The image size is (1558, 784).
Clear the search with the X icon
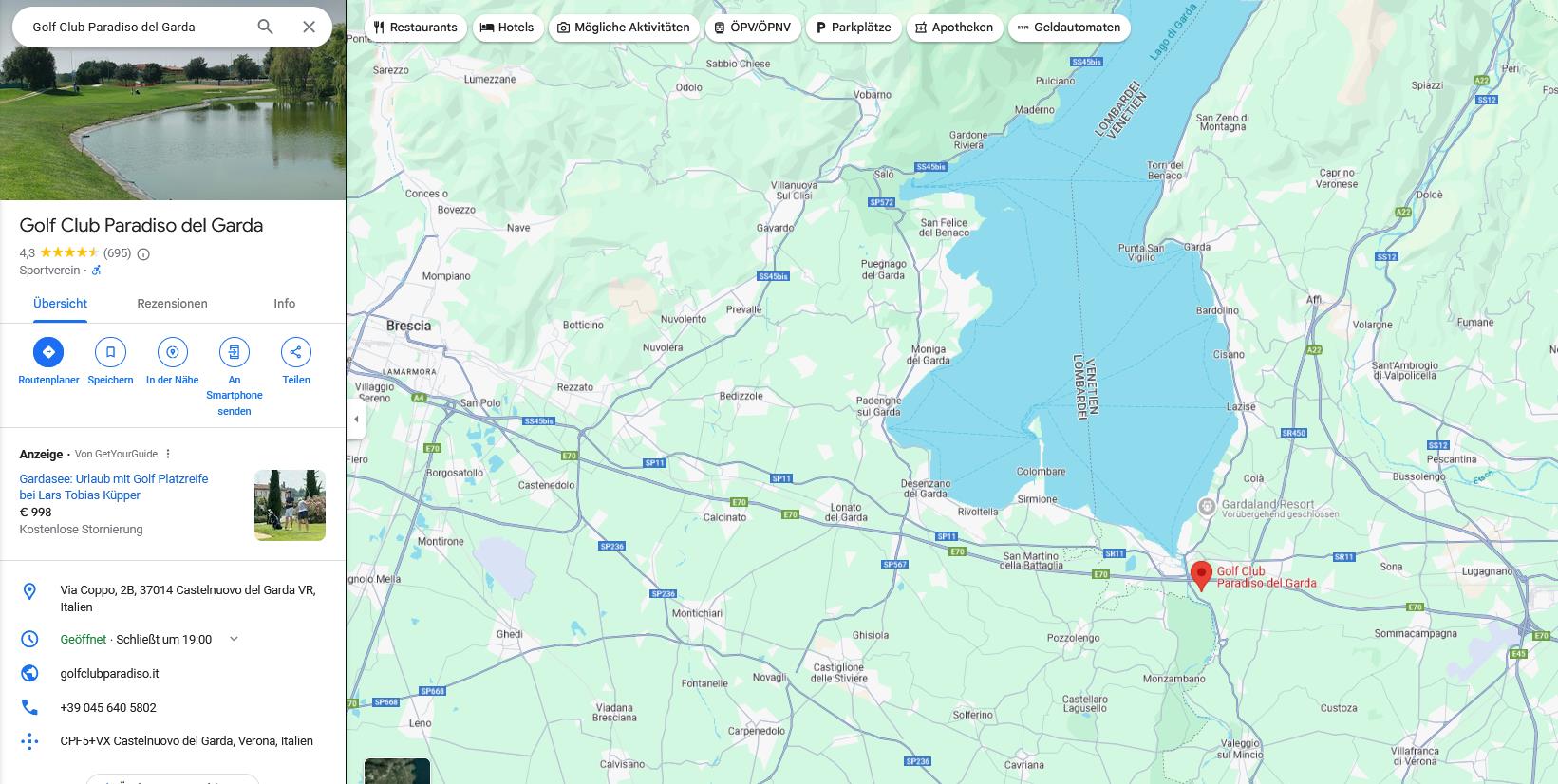309,27
